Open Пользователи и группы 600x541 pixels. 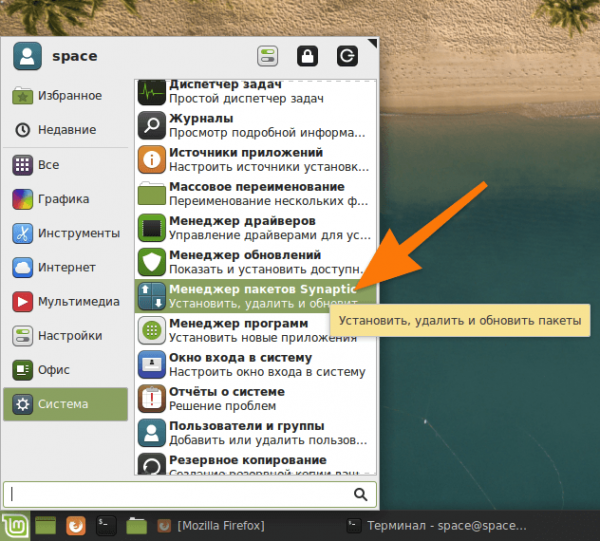(256, 433)
